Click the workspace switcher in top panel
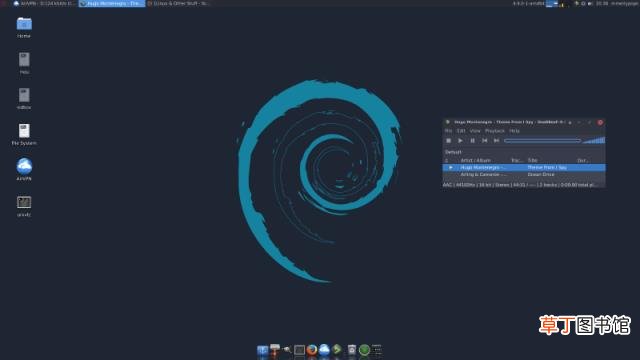This screenshot has height=360, width=640. (552, 4)
